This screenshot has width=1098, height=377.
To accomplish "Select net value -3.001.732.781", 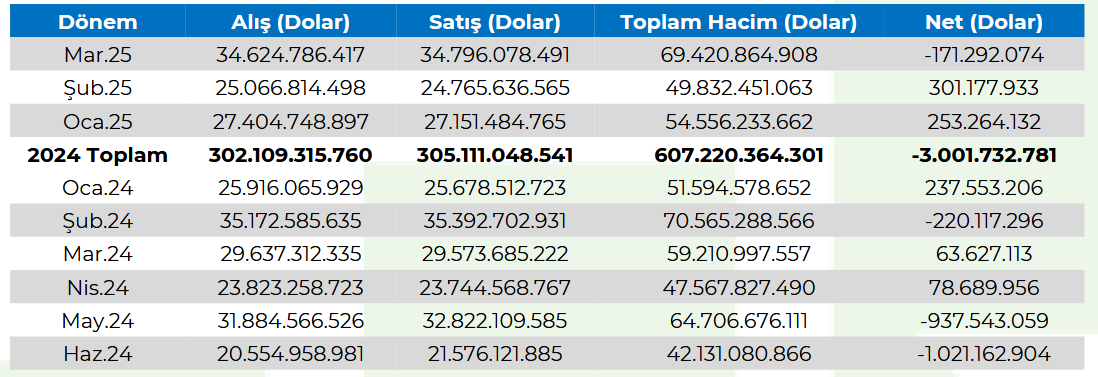I will (x=984, y=155).
